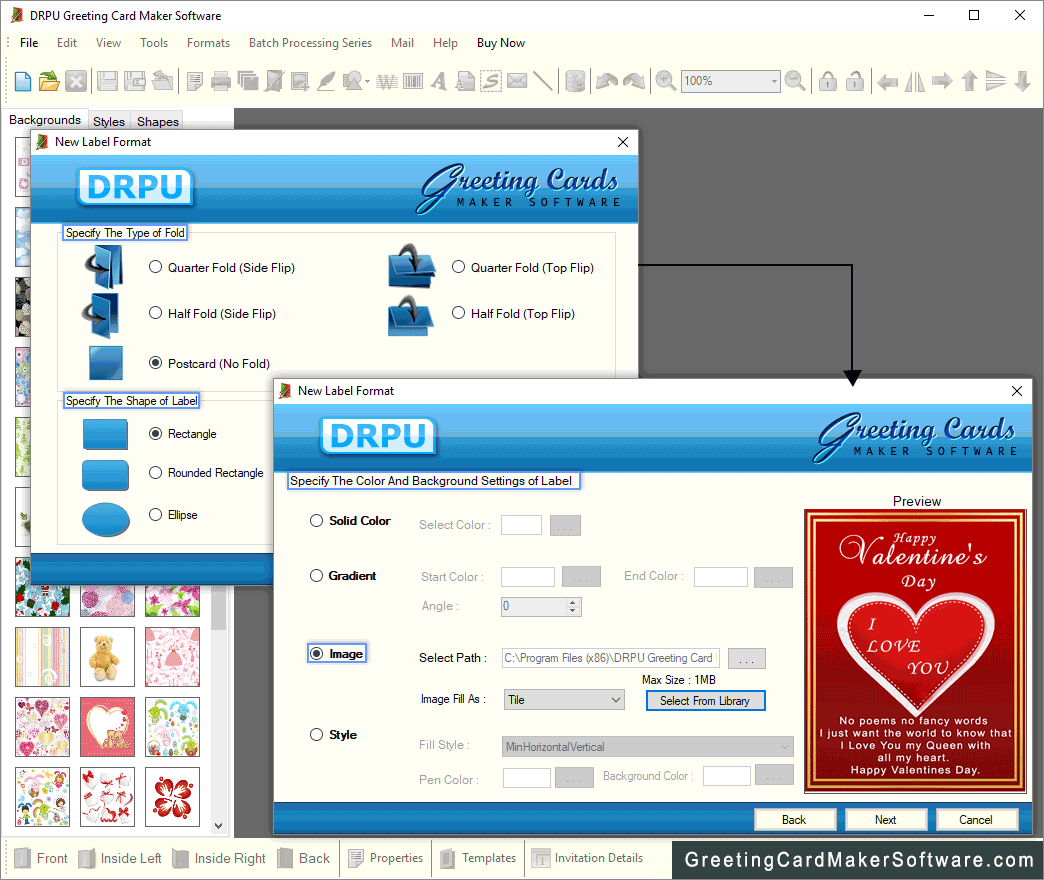Viewport: 1044px width, 880px height.
Task: Select the diagonal line drawing tool
Action: (x=543, y=81)
